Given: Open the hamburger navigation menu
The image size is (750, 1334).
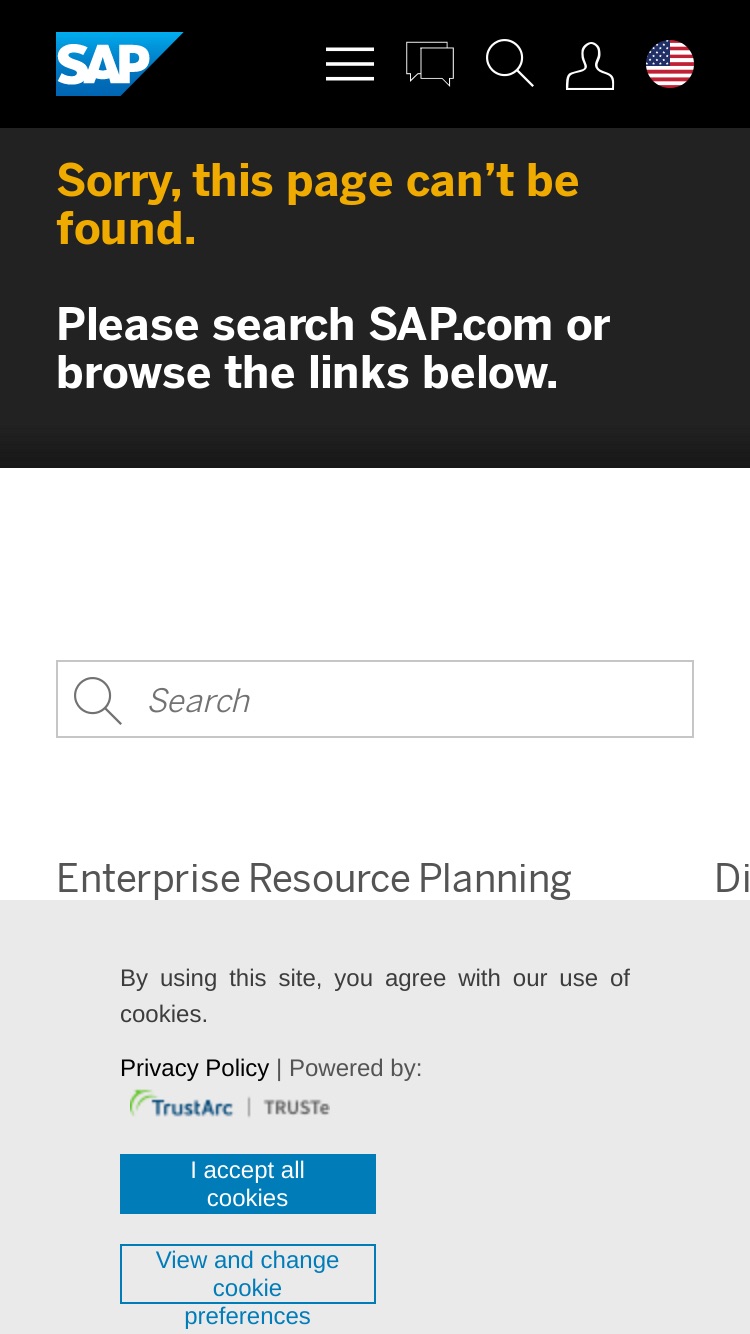Looking at the screenshot, I should point(350,64).
